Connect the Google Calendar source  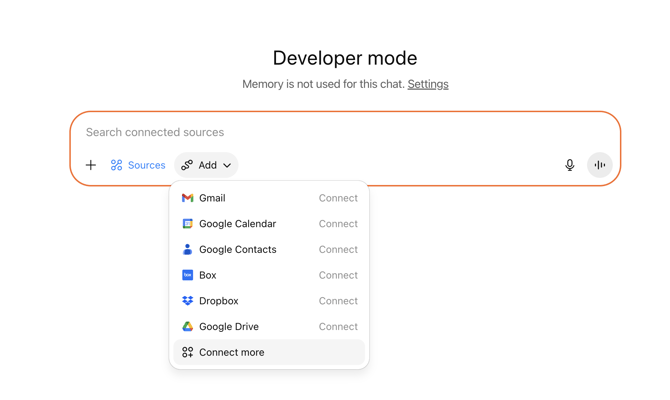click(338, 224)
